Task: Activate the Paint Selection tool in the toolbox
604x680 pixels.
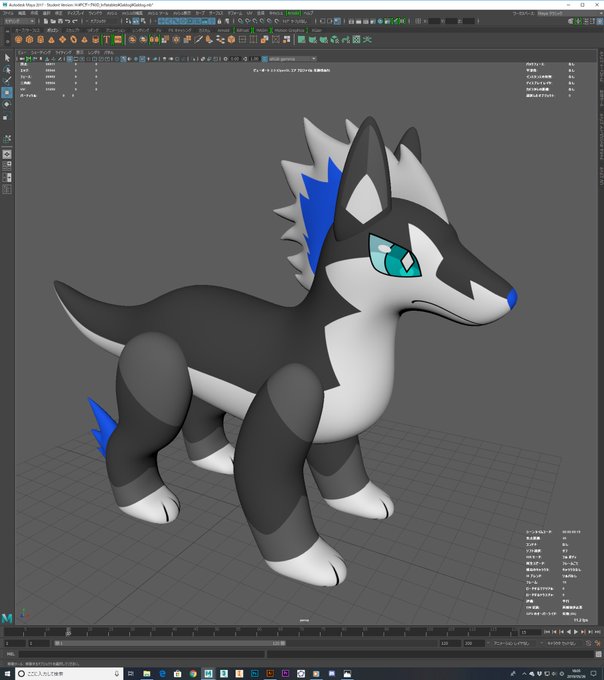Action: [x=7, y=81]
